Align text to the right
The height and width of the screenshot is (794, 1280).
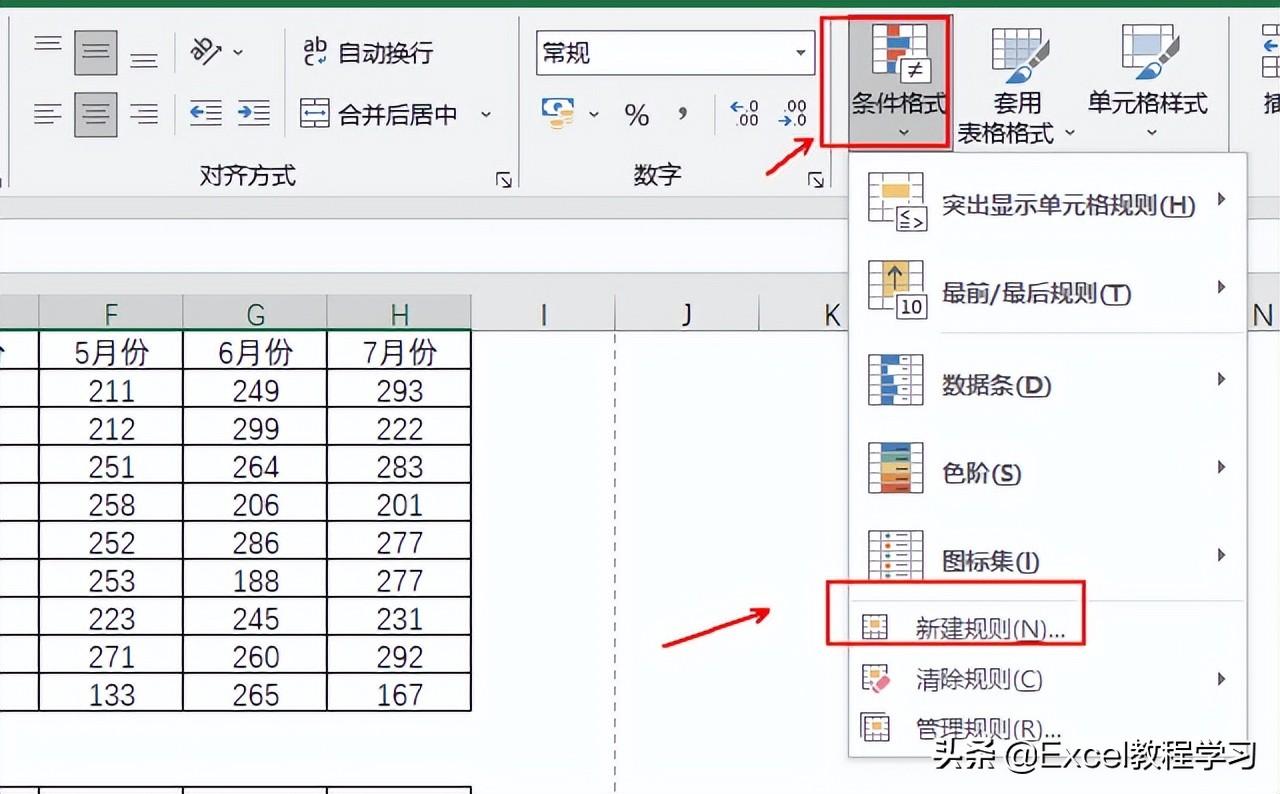(144, 114)
